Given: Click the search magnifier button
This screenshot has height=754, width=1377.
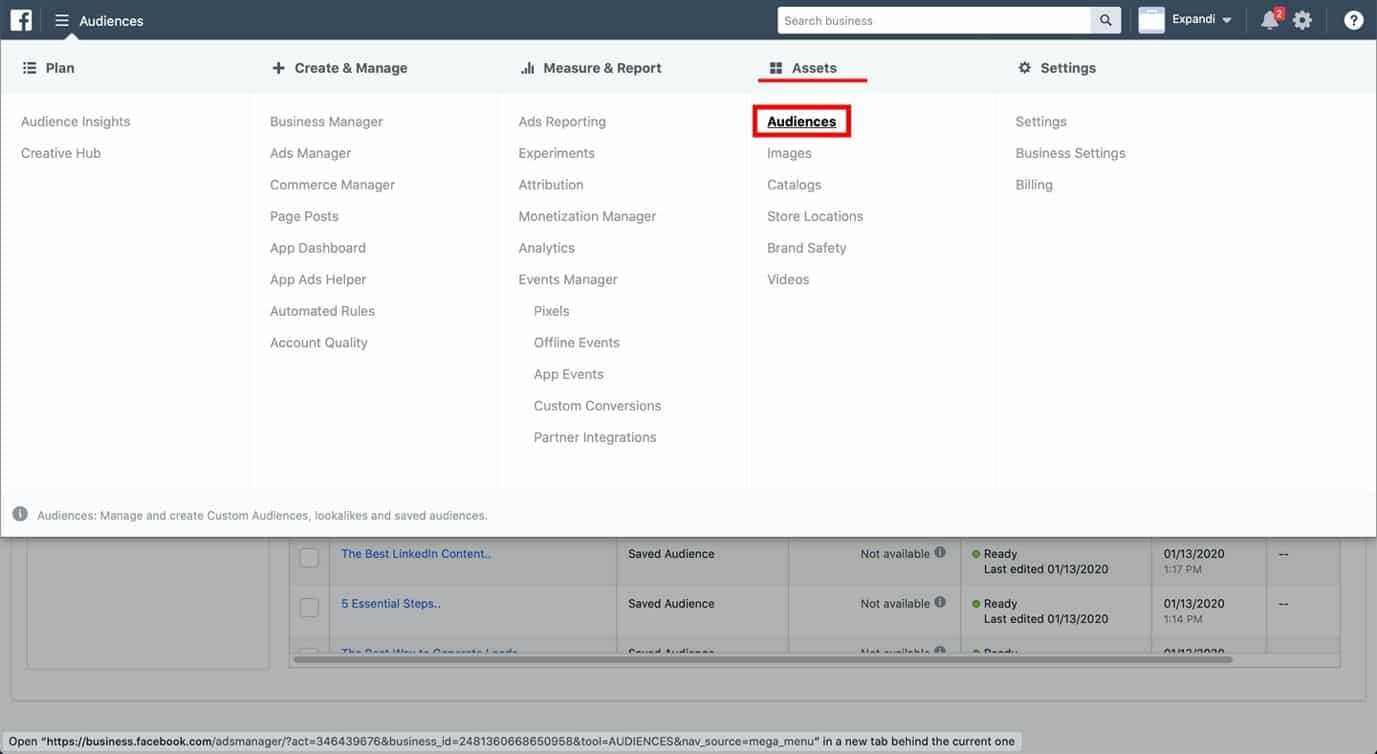Looking at the screenshot, I should point(1105,20).
